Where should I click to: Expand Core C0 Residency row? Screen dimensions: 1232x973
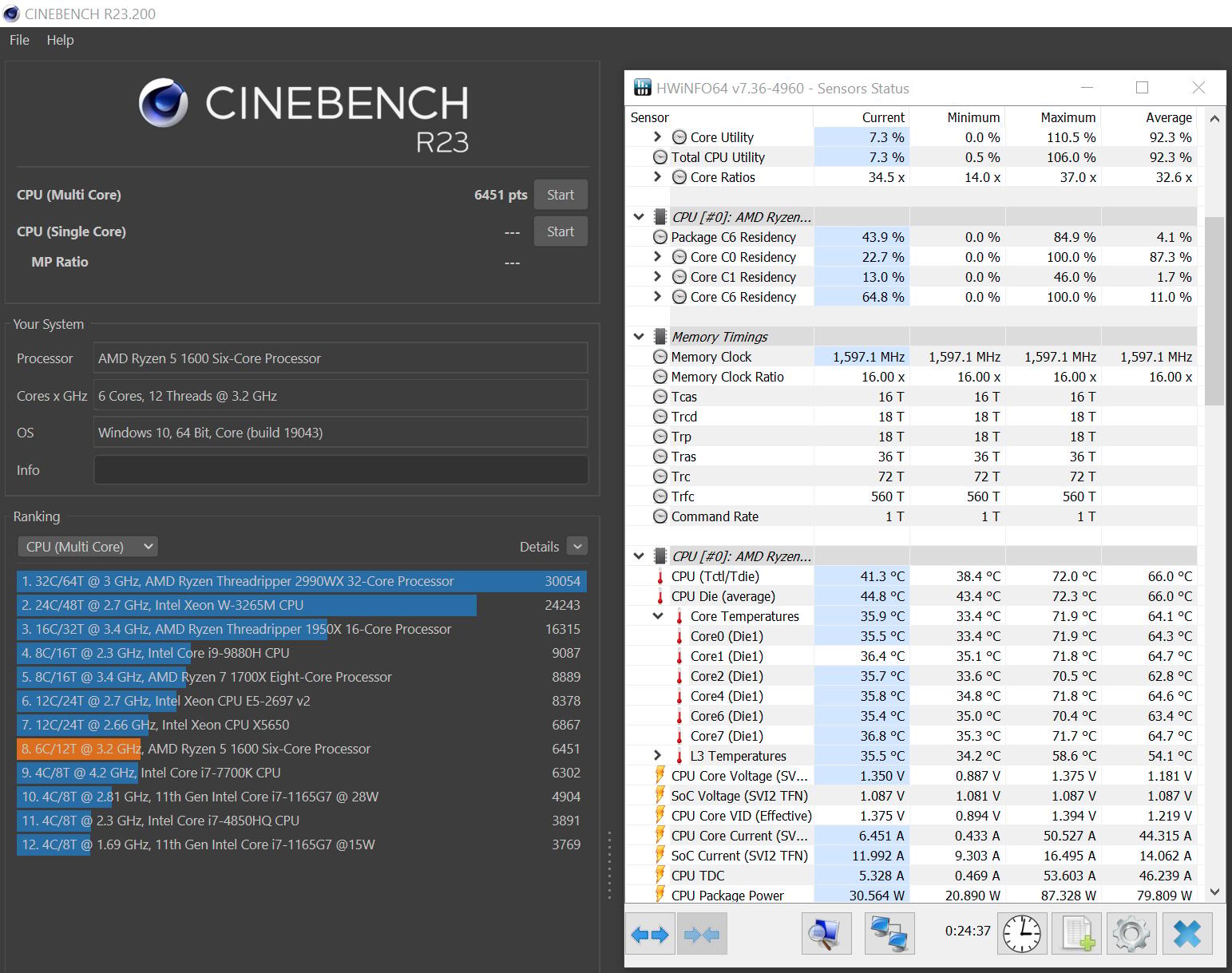pos(657,256)
